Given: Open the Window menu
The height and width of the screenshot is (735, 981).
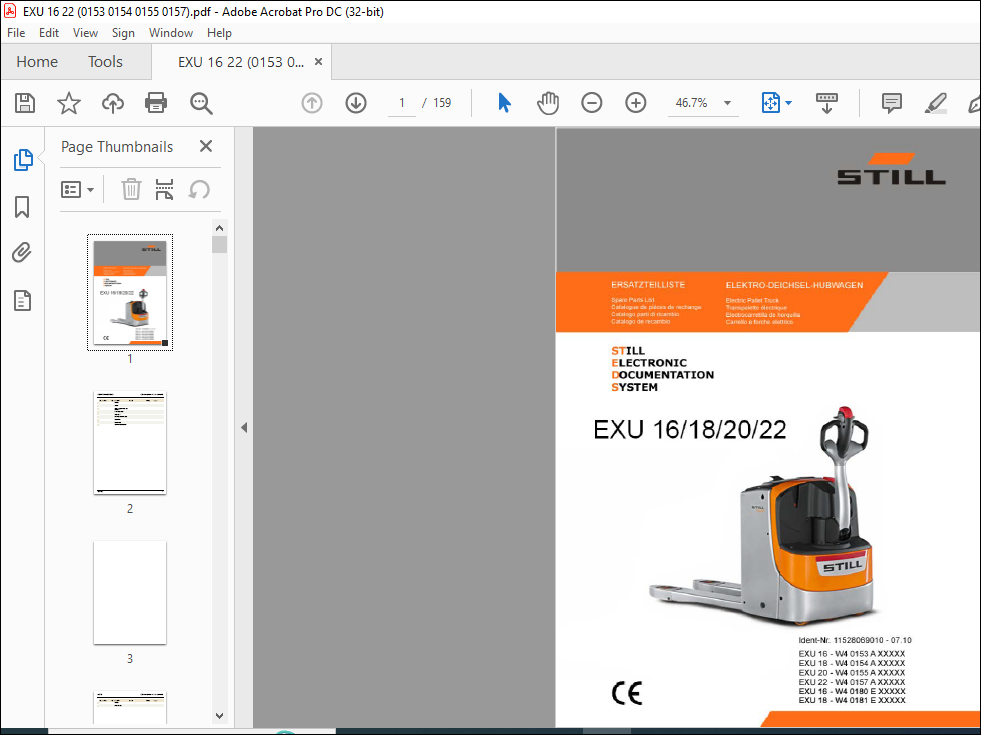Looking at the screenshot, I should pyautogui.click(x=171, y=33).
